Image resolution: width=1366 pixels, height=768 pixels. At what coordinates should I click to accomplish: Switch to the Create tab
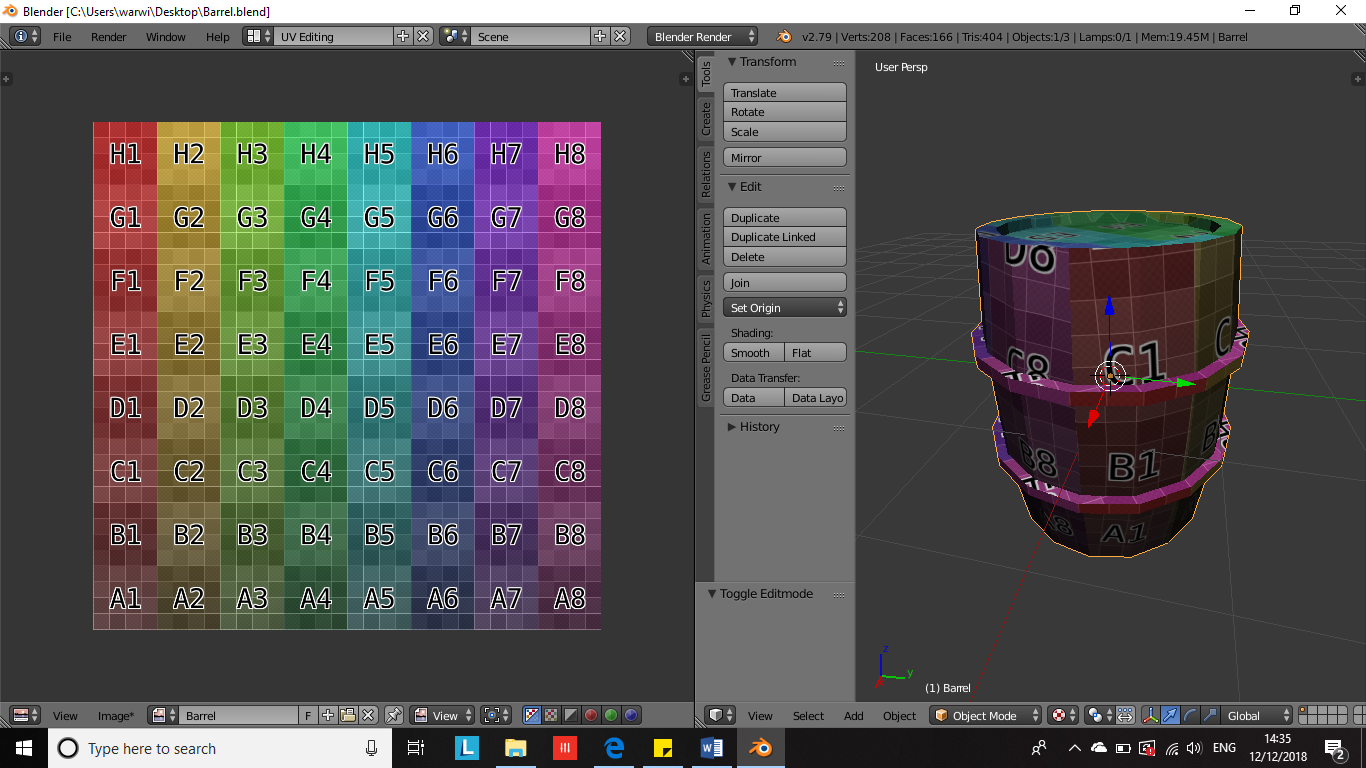706,120
